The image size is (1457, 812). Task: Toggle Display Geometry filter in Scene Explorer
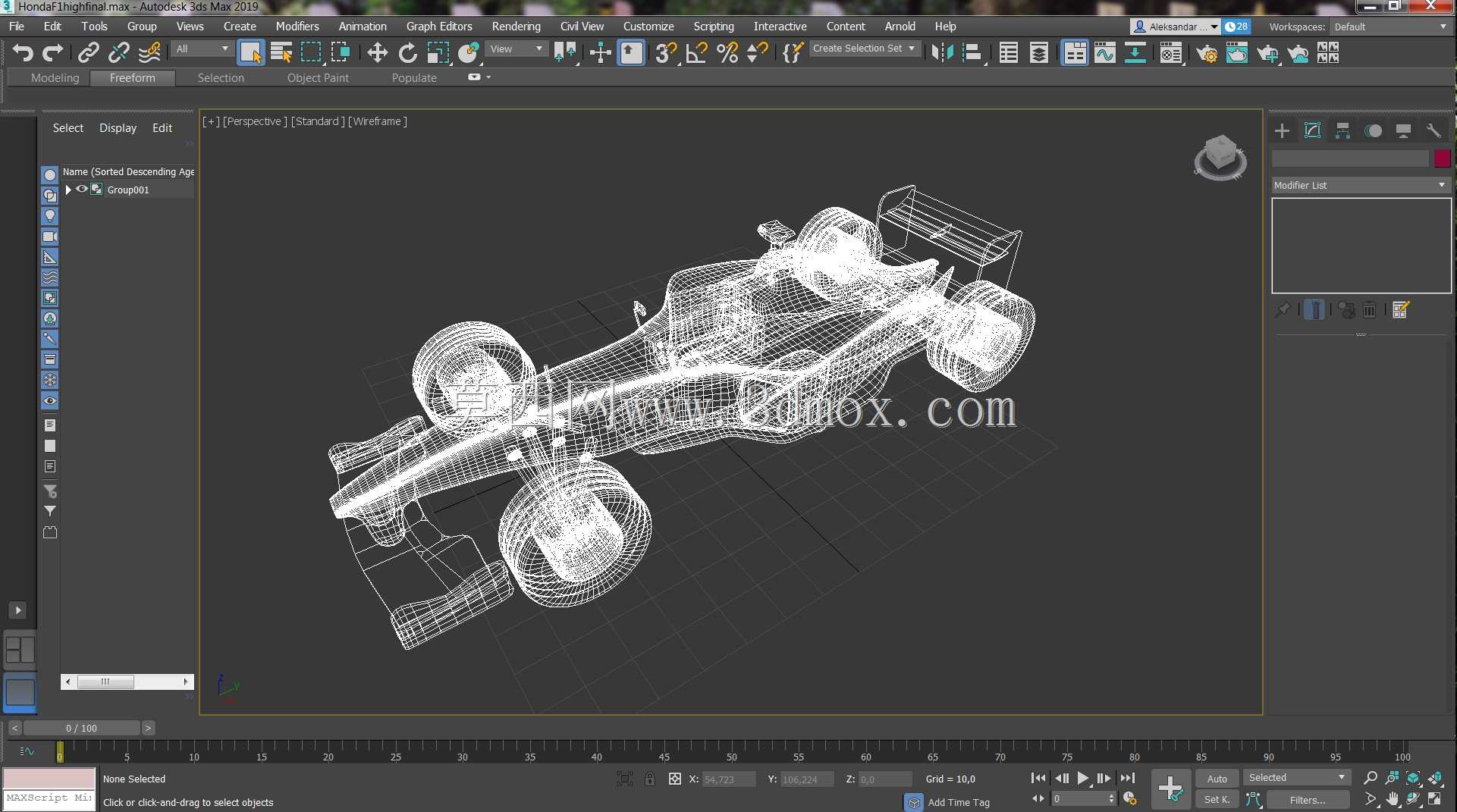50,175
